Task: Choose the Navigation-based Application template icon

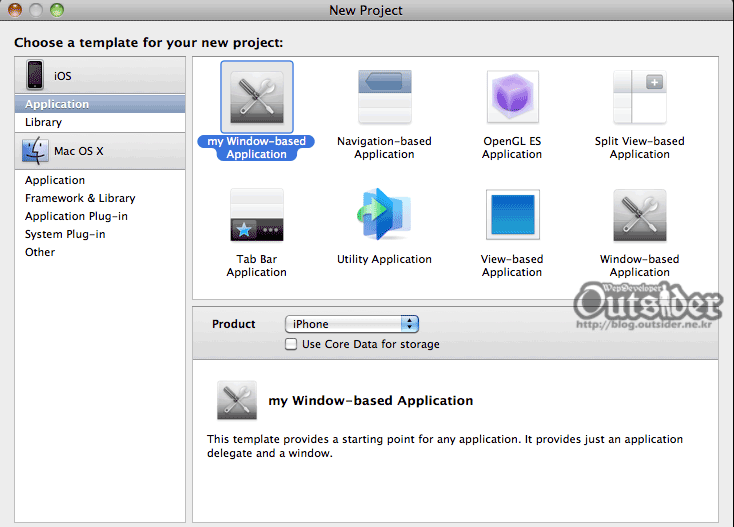Action: [x=385, y=97]
